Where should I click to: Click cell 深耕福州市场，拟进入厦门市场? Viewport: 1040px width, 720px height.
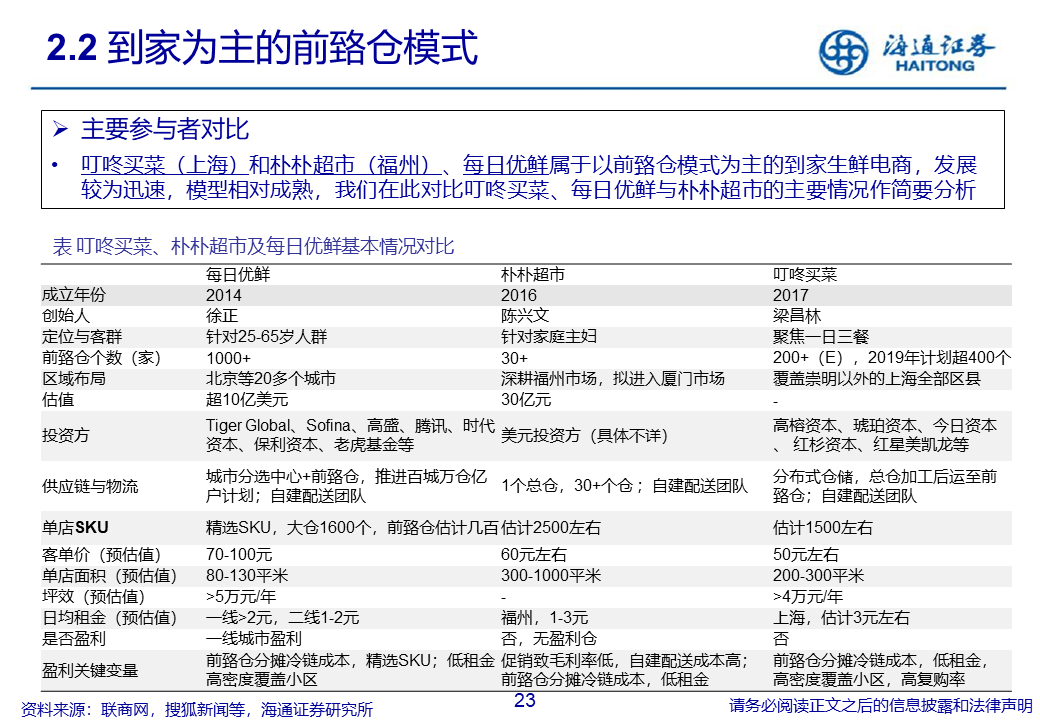612,379
